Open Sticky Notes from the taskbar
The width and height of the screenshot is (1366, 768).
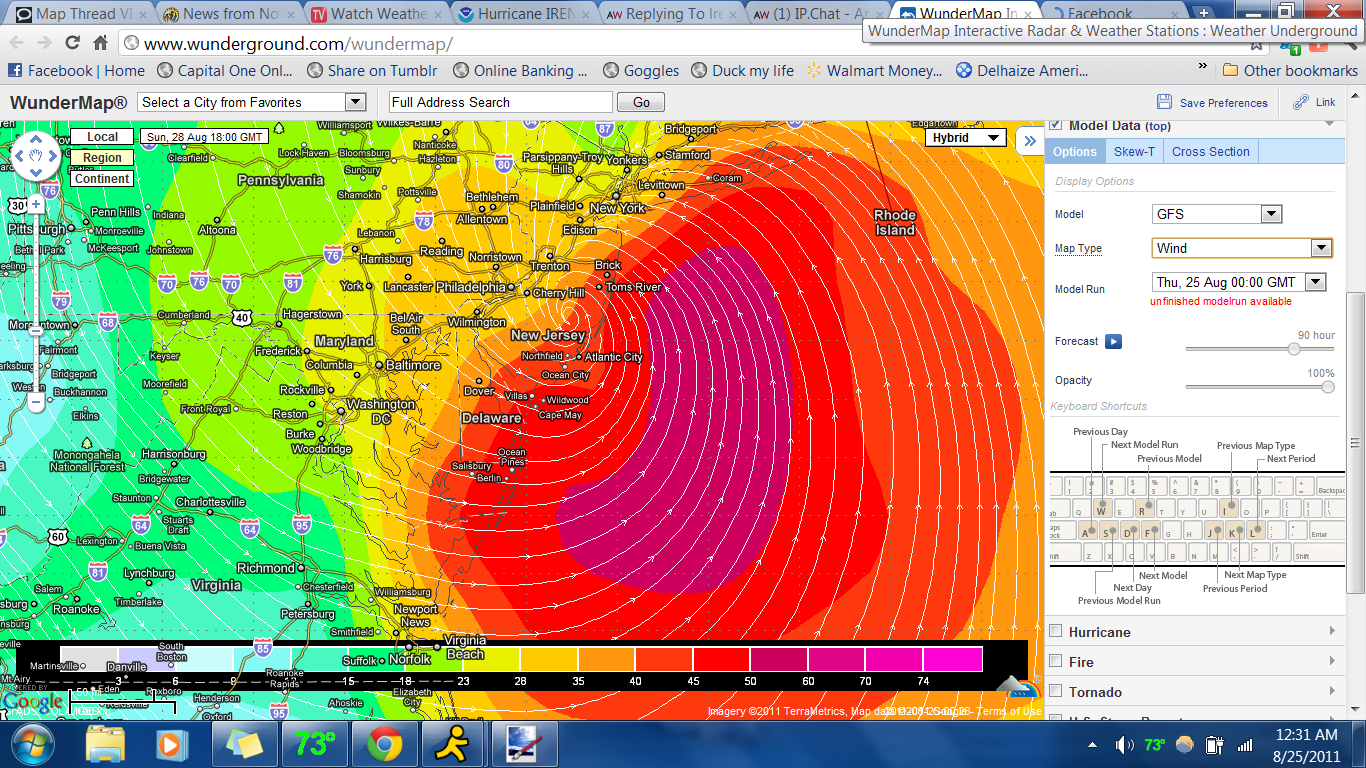[x=243, y=745]
